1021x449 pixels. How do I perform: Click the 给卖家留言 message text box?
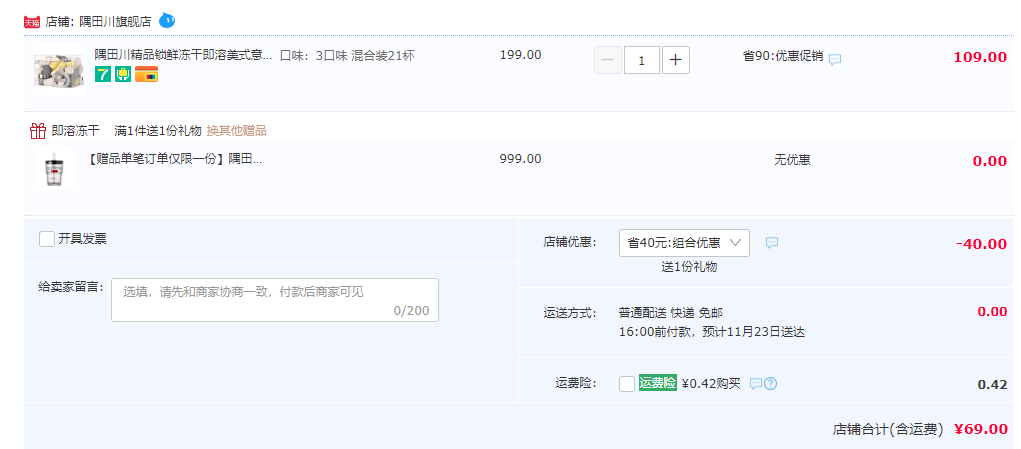[275, 300]
